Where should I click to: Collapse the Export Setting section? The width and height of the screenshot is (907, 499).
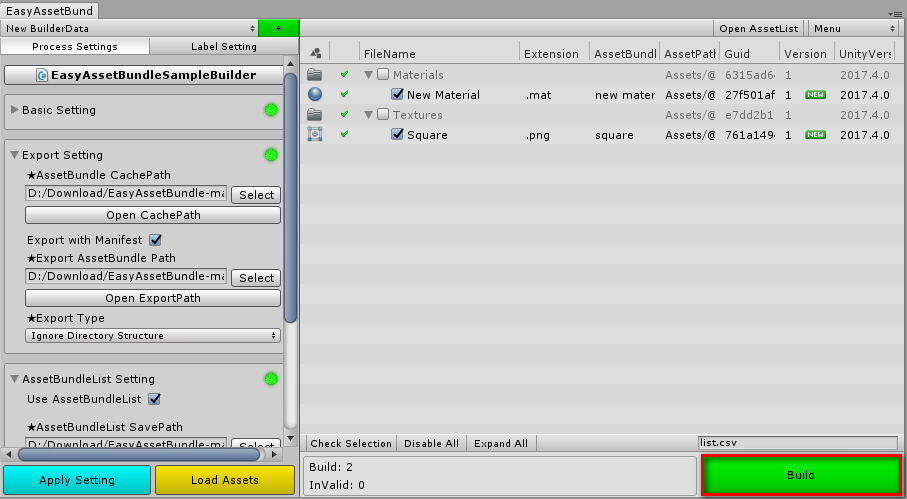pyautogui.click(x=15, y=155)
